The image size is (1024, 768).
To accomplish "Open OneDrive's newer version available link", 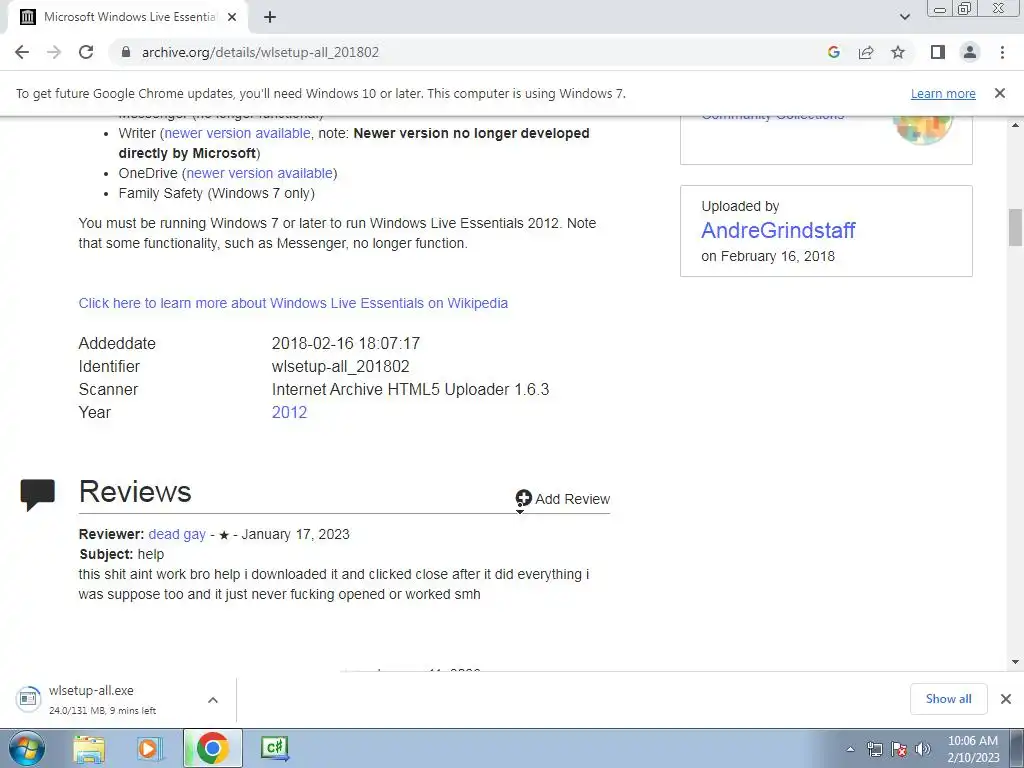I will click(259, 173).
